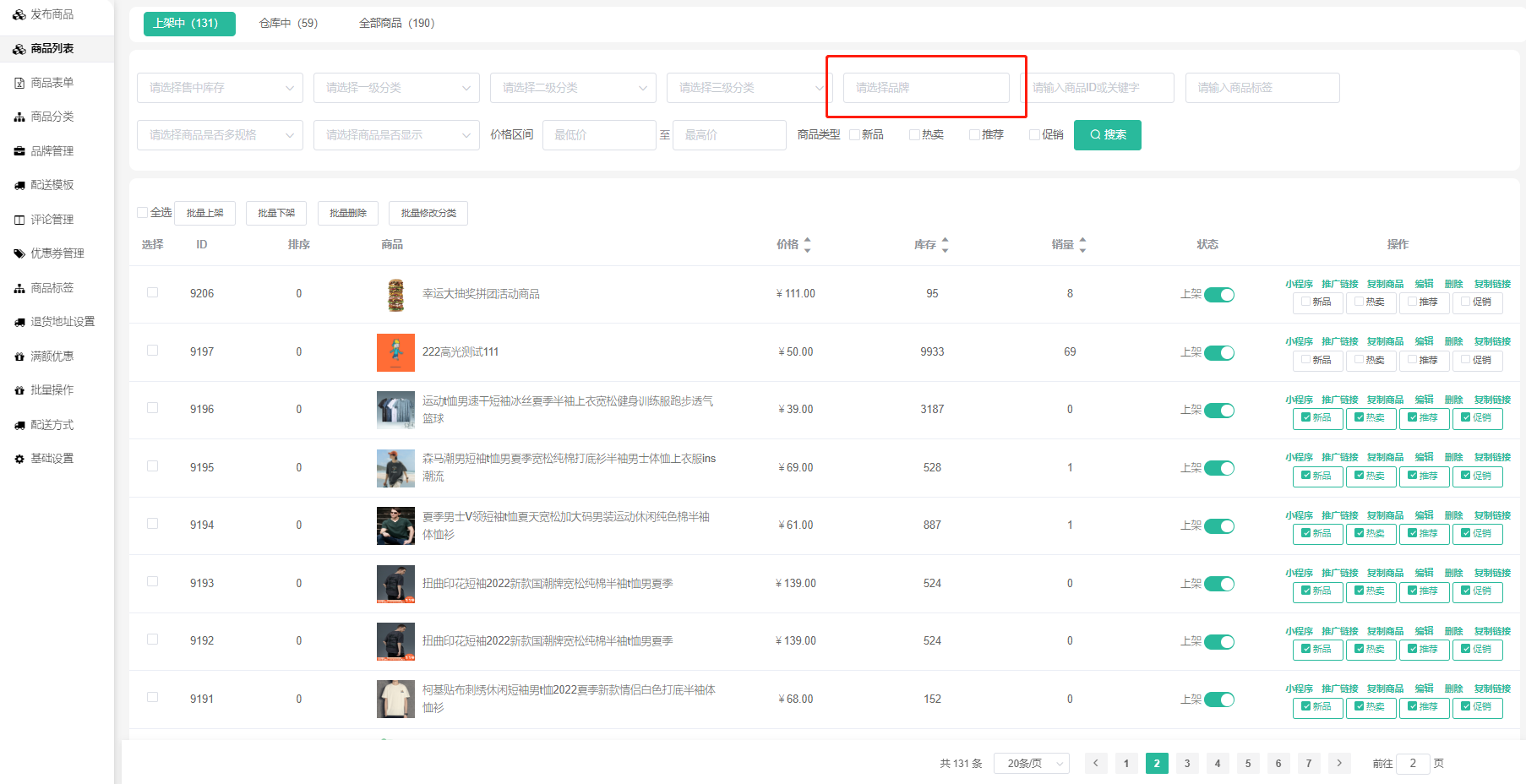
Task: Sort the list by 价格 arrows
Action: pos(807,245)
